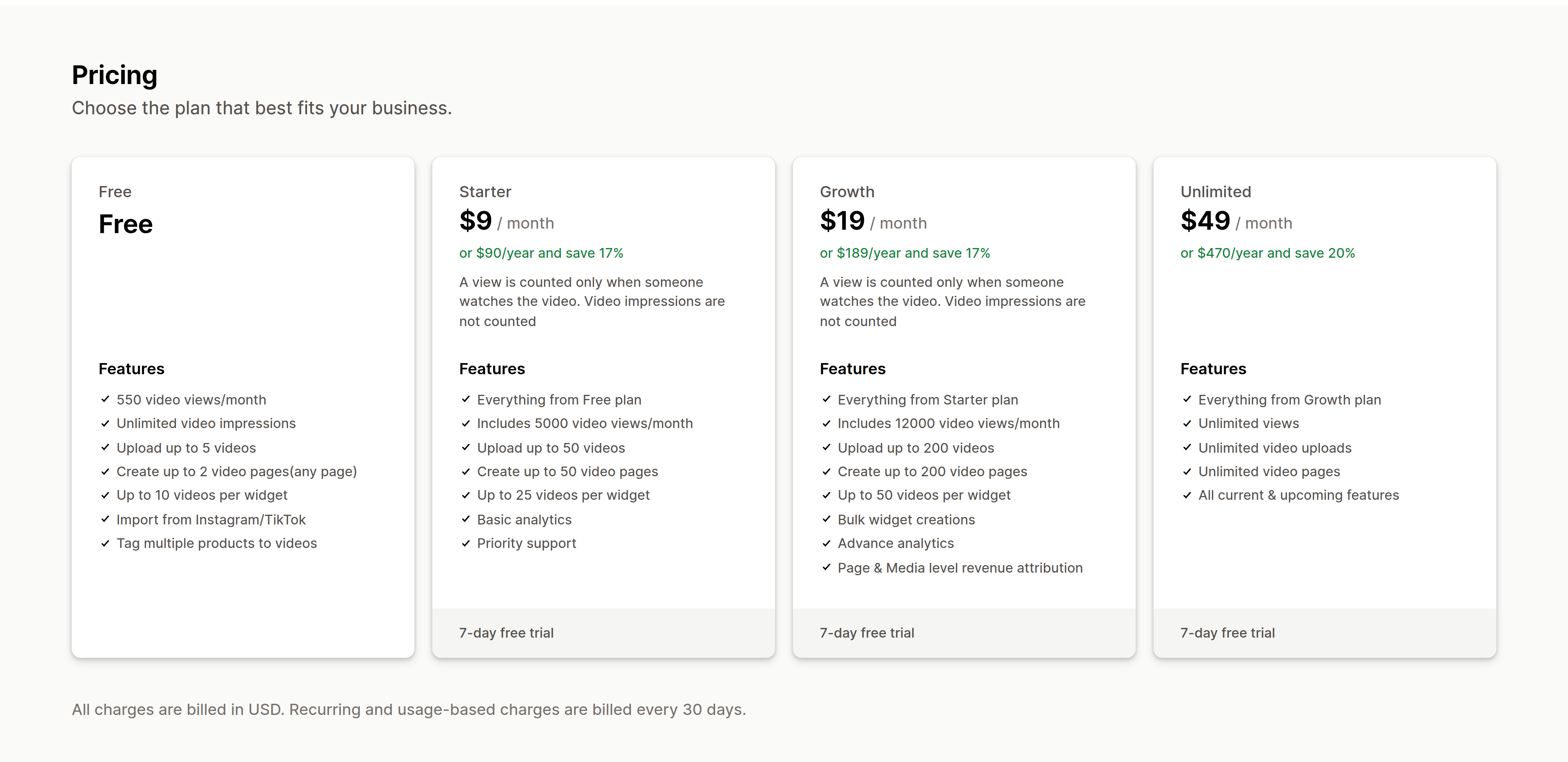Image resolution: width=1568 pixels, height=762 pixels.
Task: Select the Growth $19 / month price
Action: [873, 220]
